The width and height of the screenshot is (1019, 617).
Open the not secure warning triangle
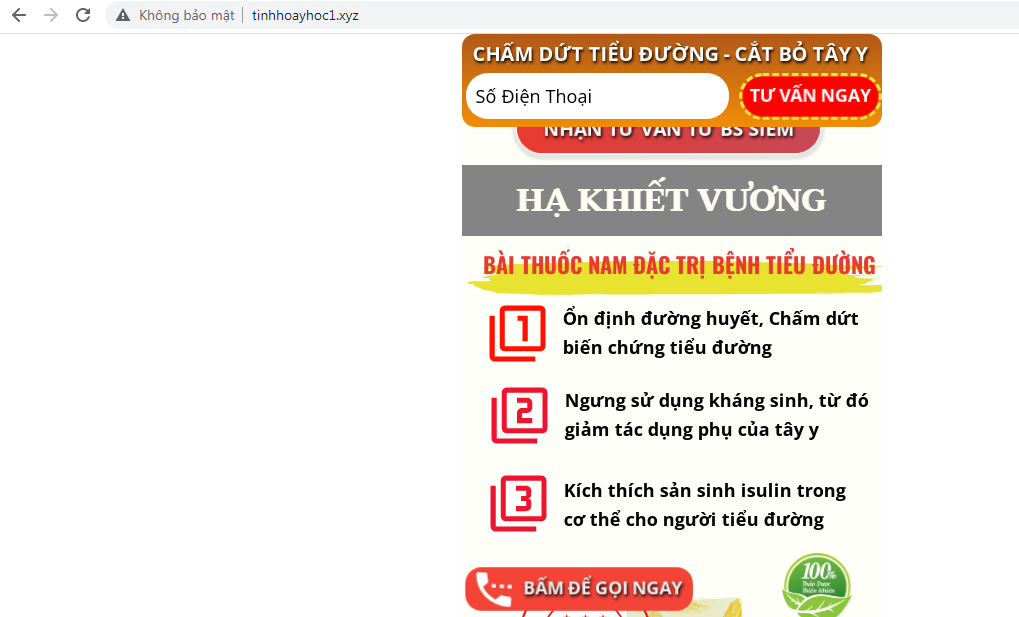(x=123, y=16)
